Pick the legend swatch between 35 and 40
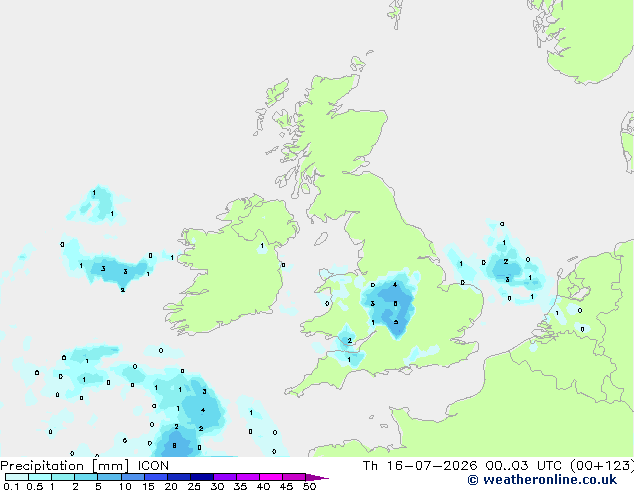The width and height of the screenshot is (634, 490). click(248, 477)
